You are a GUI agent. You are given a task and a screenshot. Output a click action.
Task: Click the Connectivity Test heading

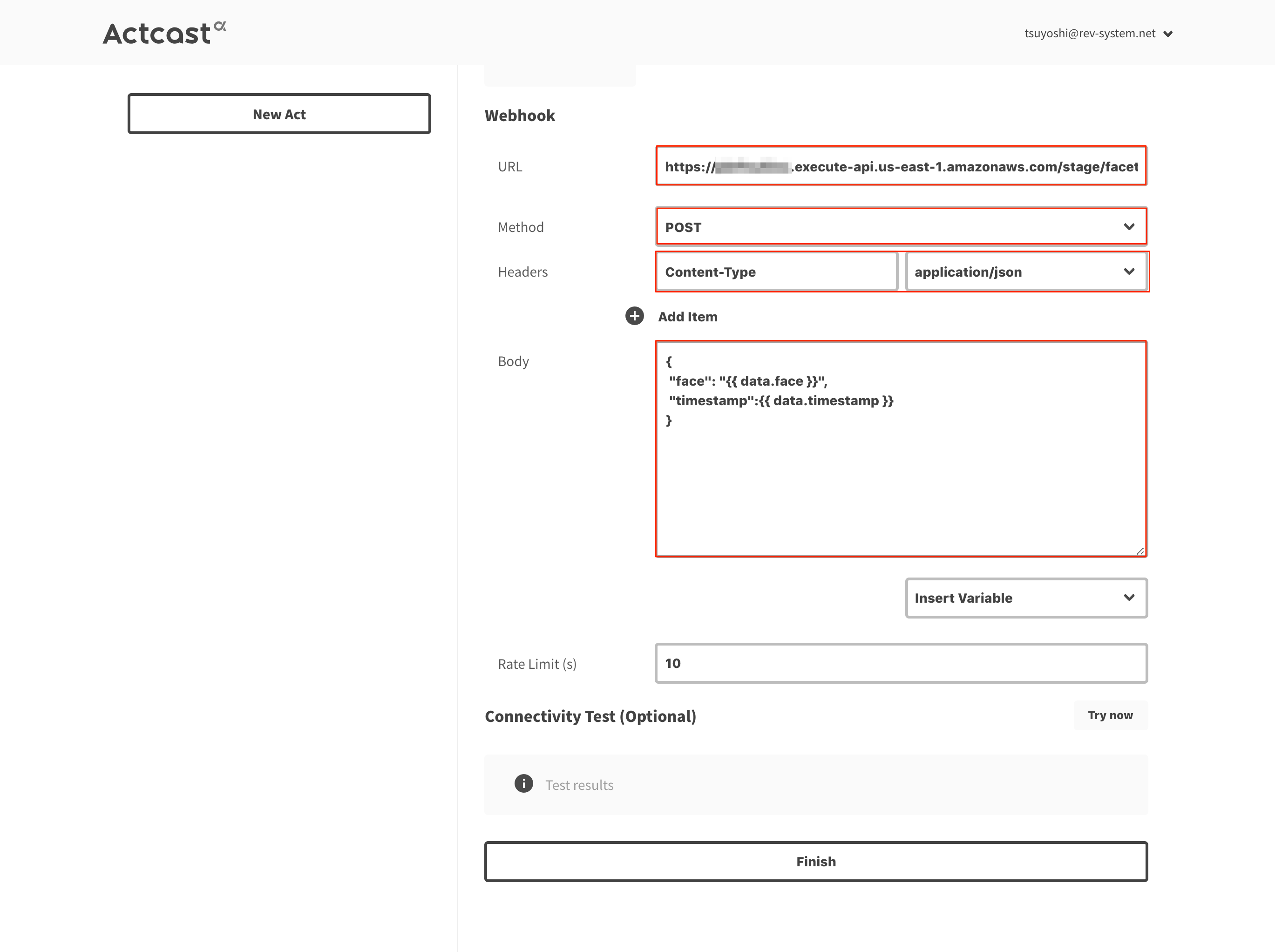(590, 716)
